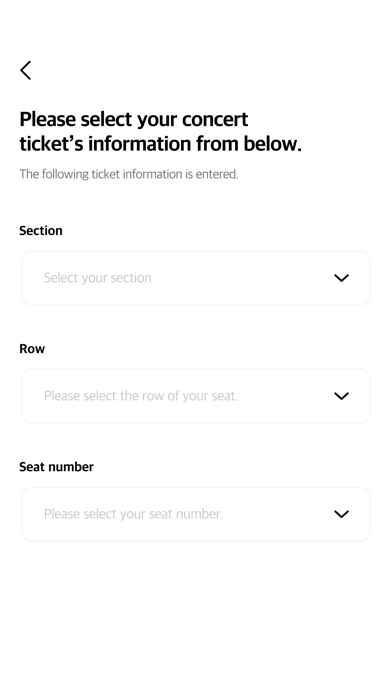392x696 pixels.
Task: Open the Section dropdown box
Action: [x=196, y=278]
